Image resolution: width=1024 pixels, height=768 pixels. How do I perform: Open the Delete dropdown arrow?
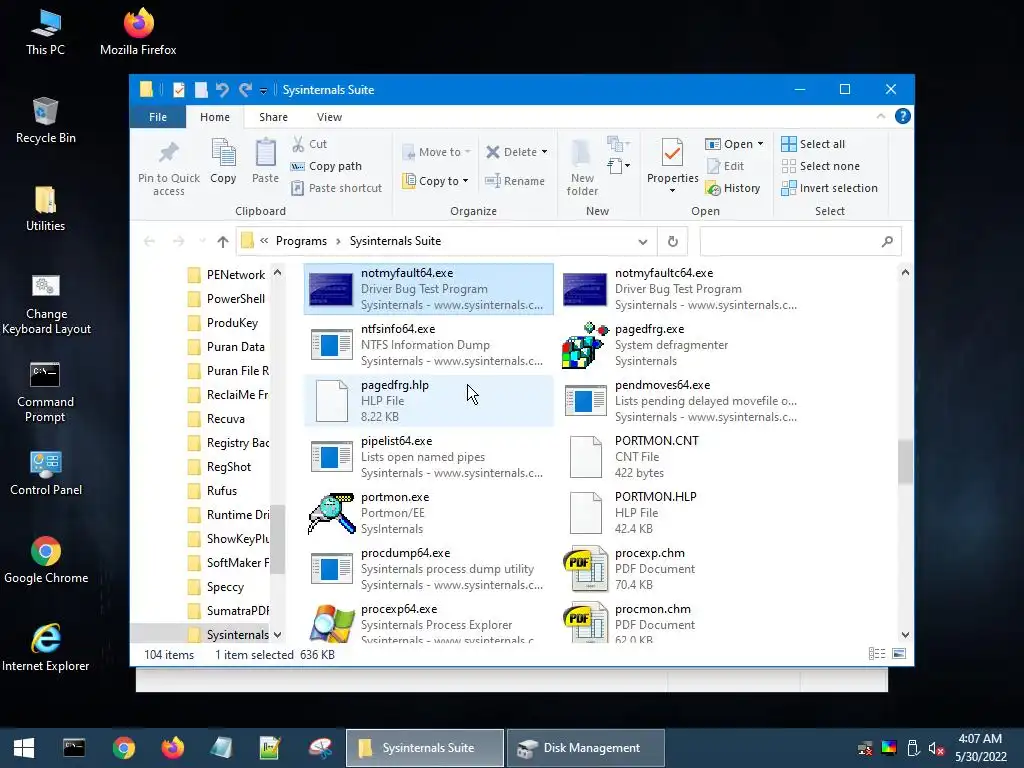(544, 152)
